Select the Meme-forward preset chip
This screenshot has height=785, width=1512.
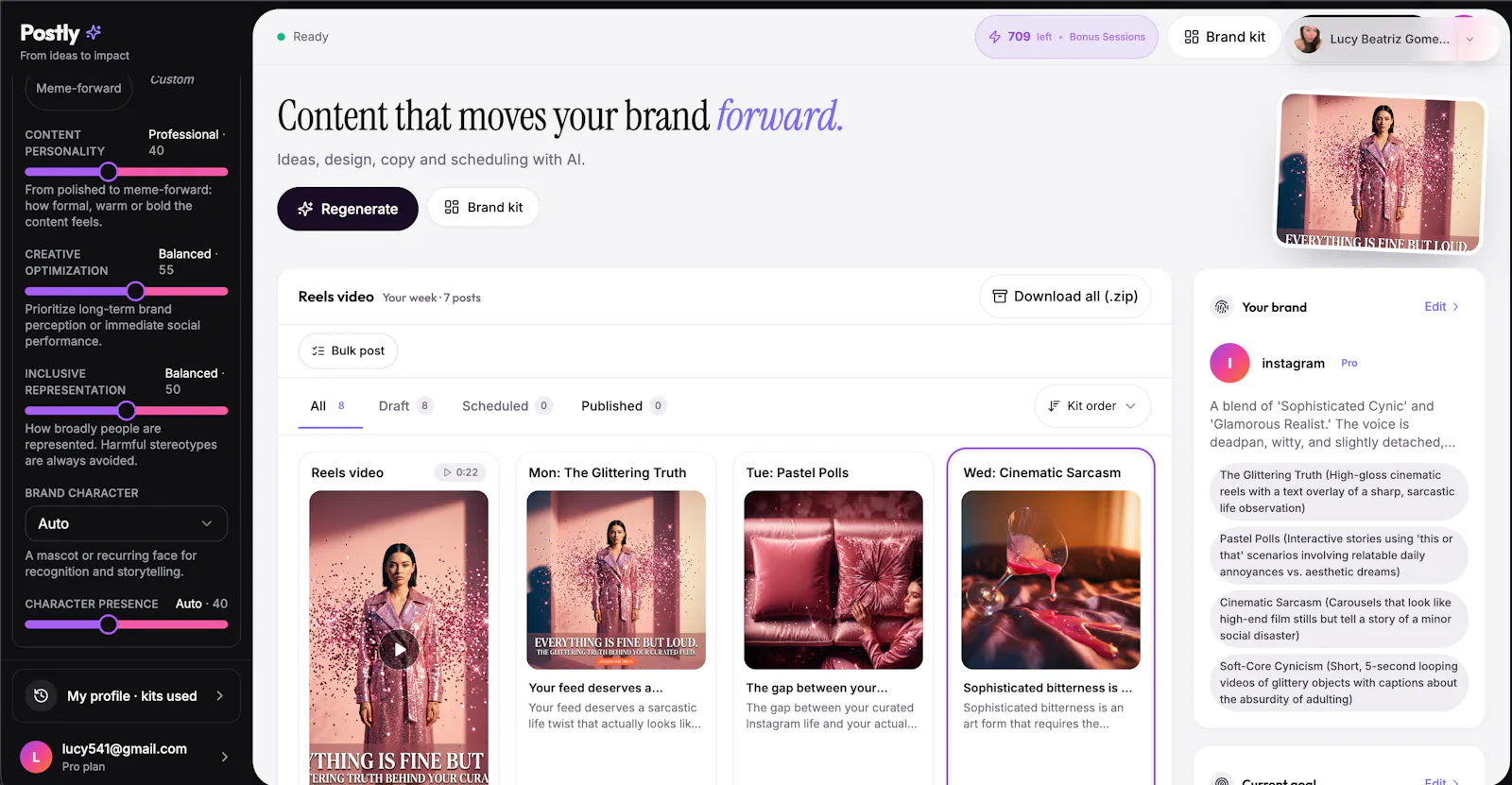point(78,89)
